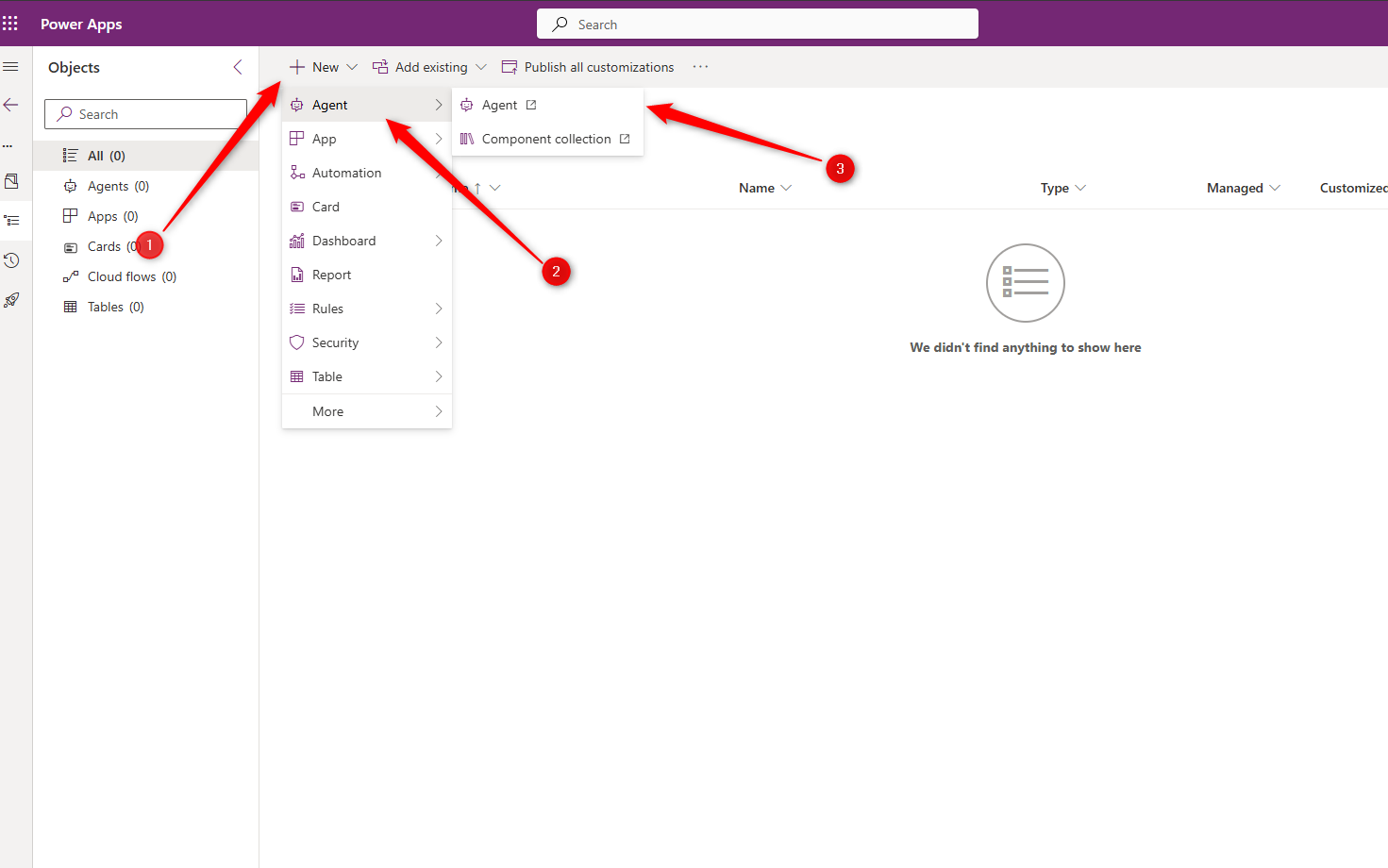Click the Objects search box
Image resolution: width=1388 pixels, height=868 pixels.
[x=145, y=114]
